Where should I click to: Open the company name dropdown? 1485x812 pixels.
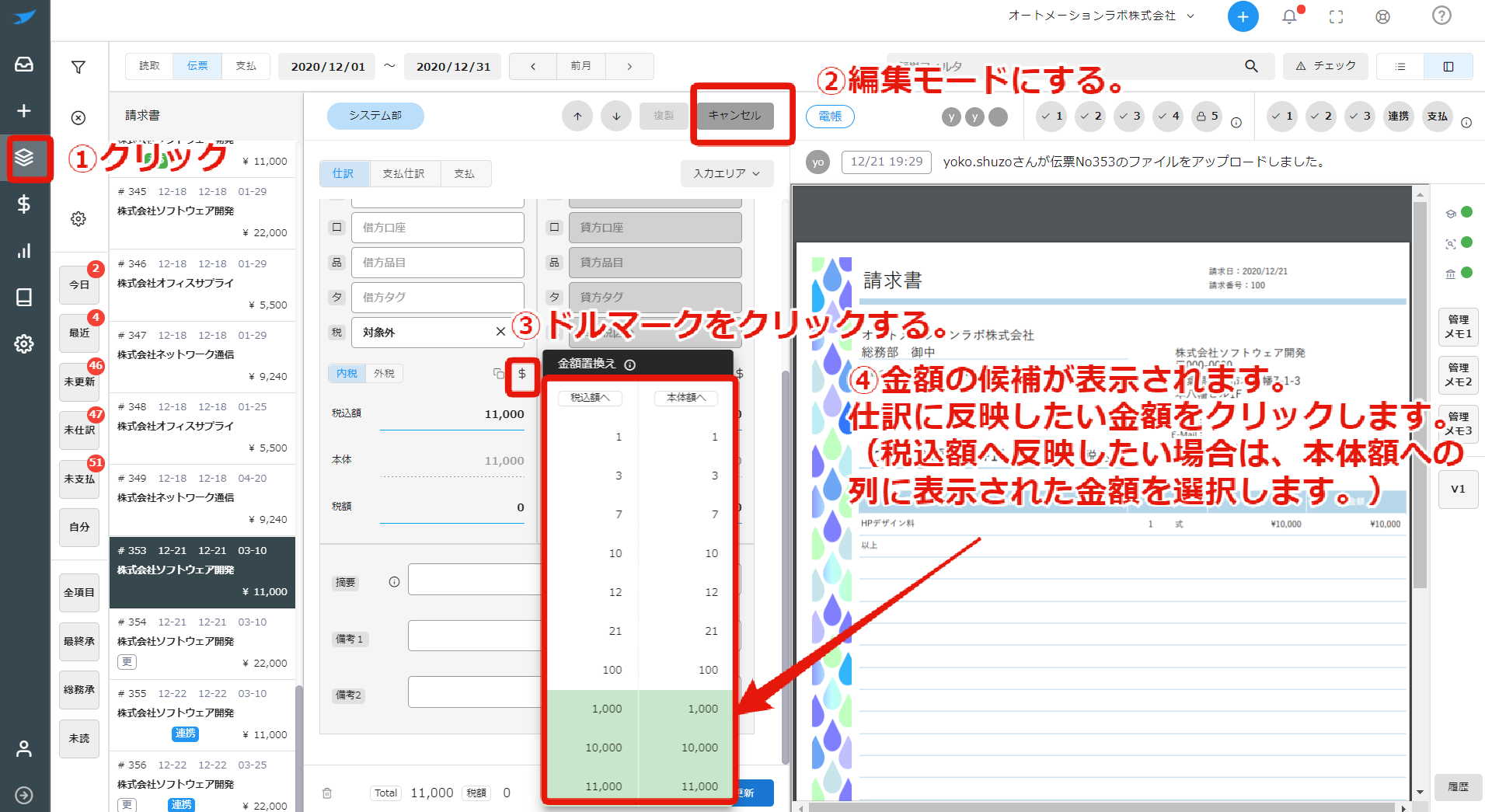1101,16
